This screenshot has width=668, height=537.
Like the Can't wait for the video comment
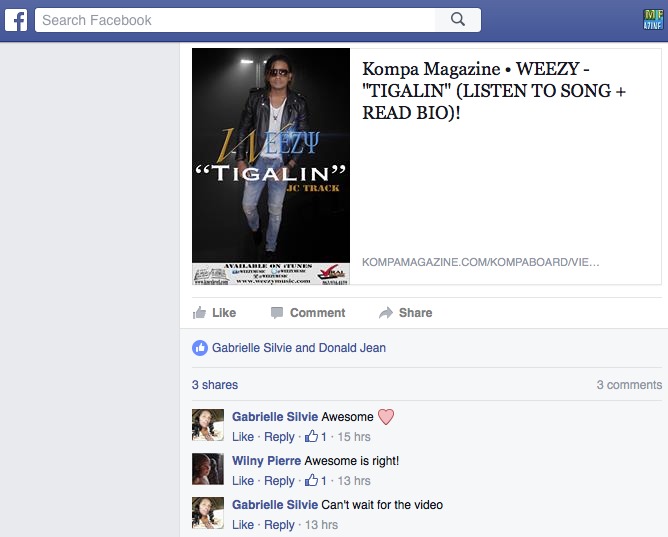pyautogui.click(x=243, y=525)
